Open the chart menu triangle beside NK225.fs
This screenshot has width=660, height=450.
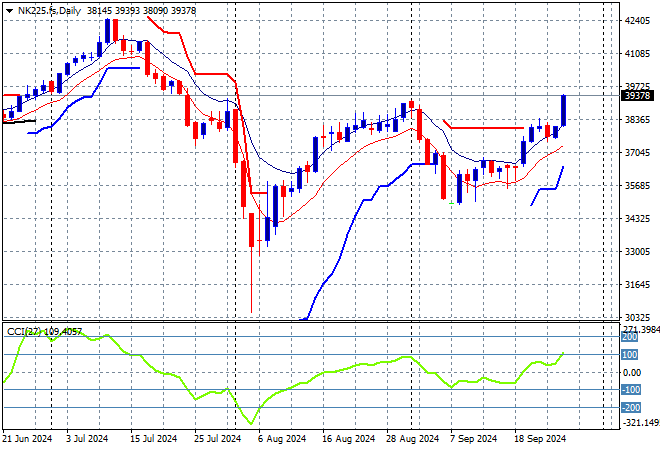point(9,10)
